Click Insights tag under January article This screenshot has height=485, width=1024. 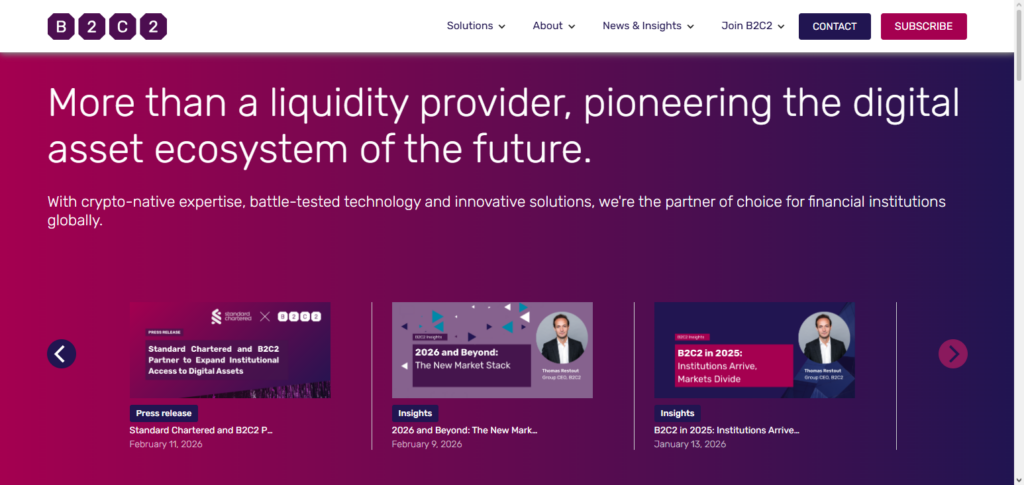pyautogui.click(x=677, y=413)
